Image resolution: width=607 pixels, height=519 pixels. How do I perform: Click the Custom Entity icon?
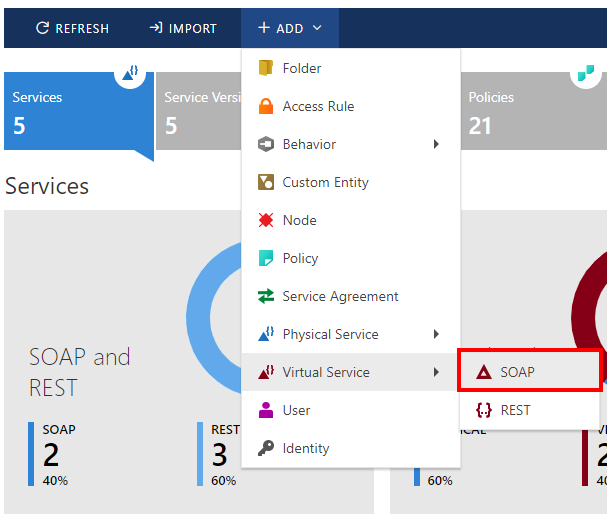pos(265,182)
